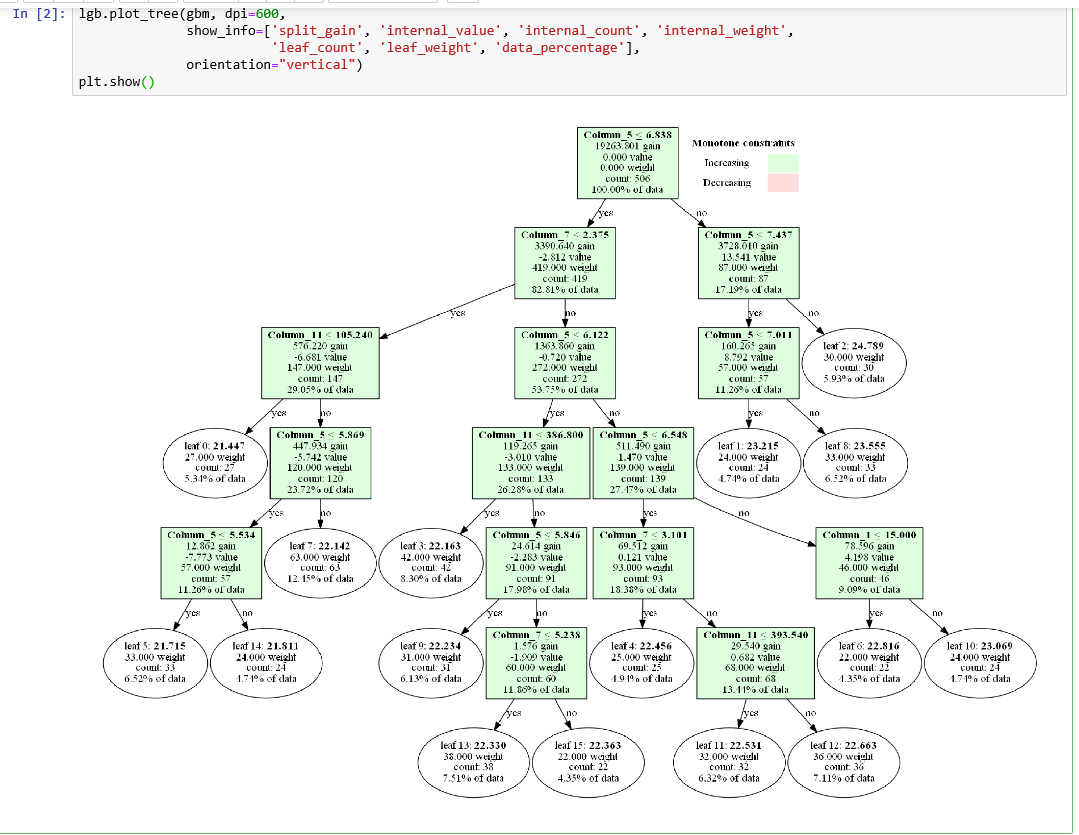
Task: Click the Monotone constraints legend title
Action: pos(743,143)
